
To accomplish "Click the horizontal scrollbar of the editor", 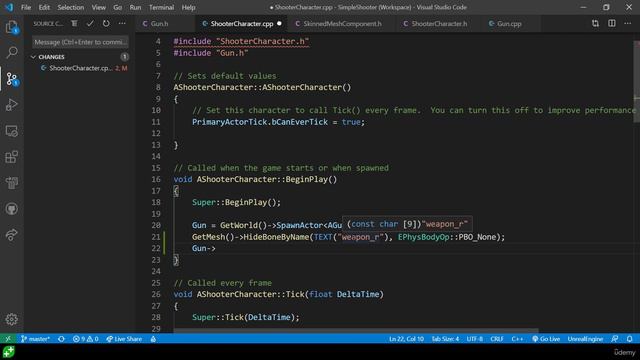I will 356,330.
